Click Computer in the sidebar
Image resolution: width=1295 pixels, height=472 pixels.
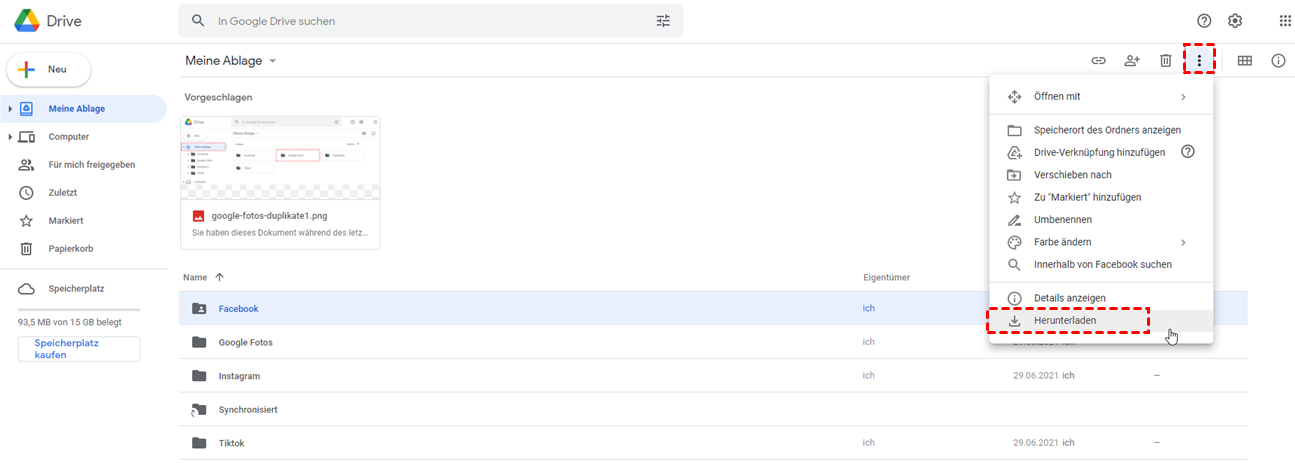(69, 137)
